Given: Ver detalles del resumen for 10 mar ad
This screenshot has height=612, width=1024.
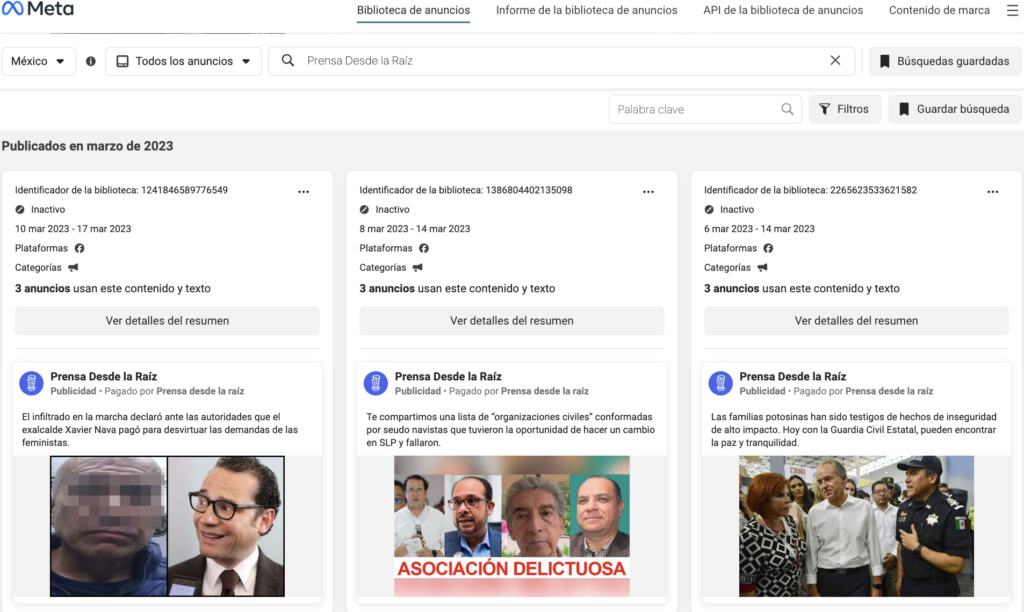Looking at the screenshot, I should coord(167,321).
